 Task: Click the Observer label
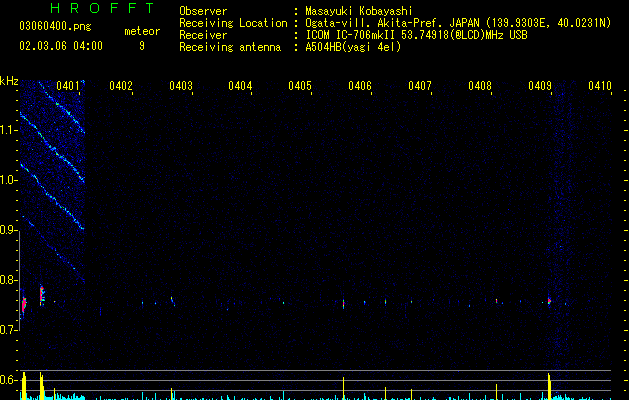pos(203,11)
